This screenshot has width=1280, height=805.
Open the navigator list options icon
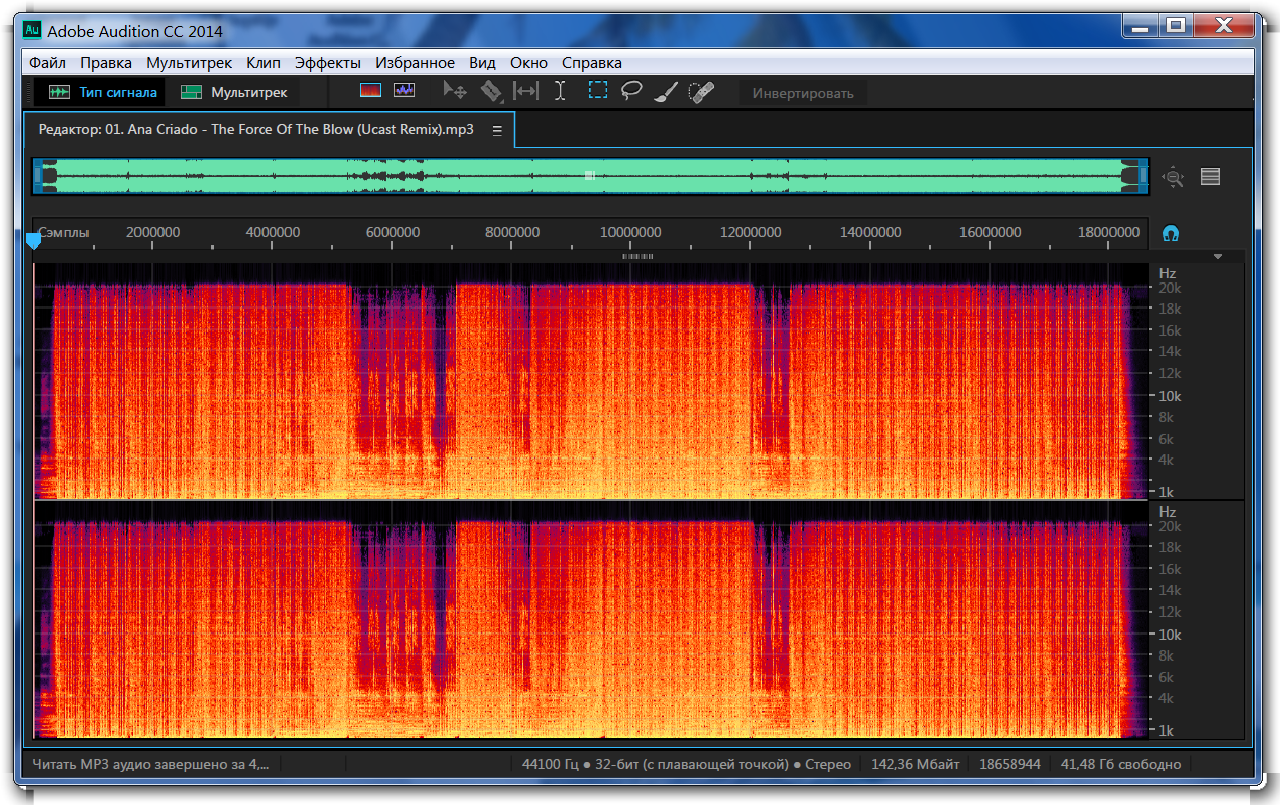(x=1210, y=177)
